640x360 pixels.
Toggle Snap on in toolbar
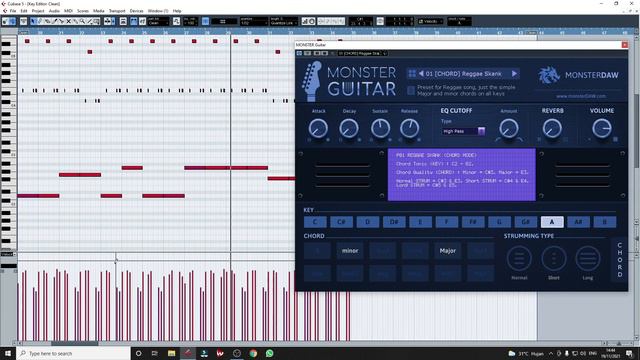click(205, 21)
